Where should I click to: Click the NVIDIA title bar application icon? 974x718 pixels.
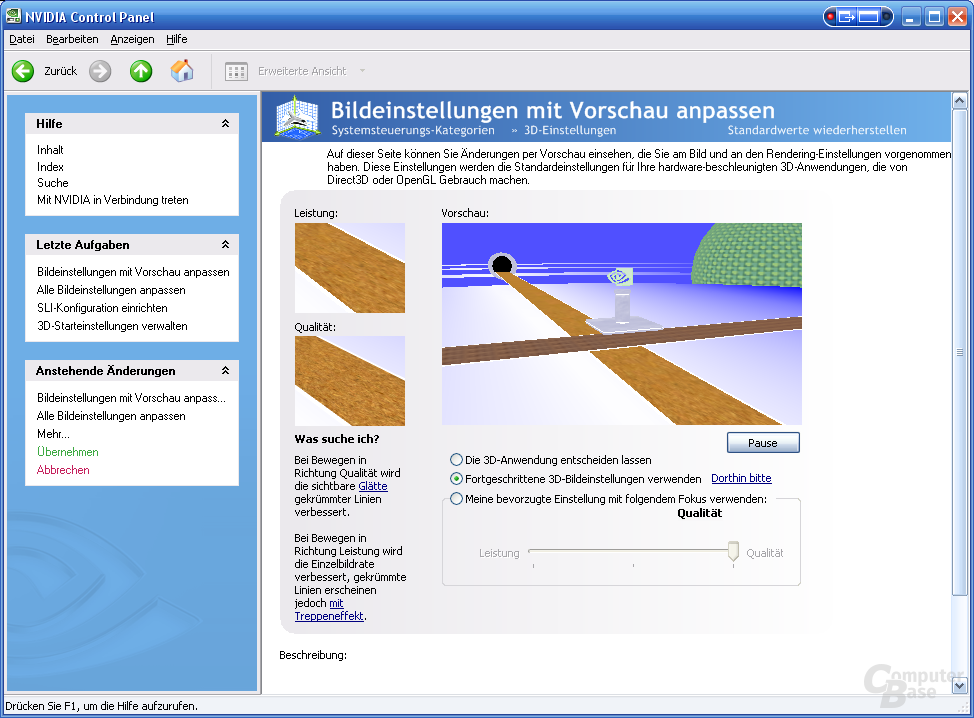click(12, 16)
